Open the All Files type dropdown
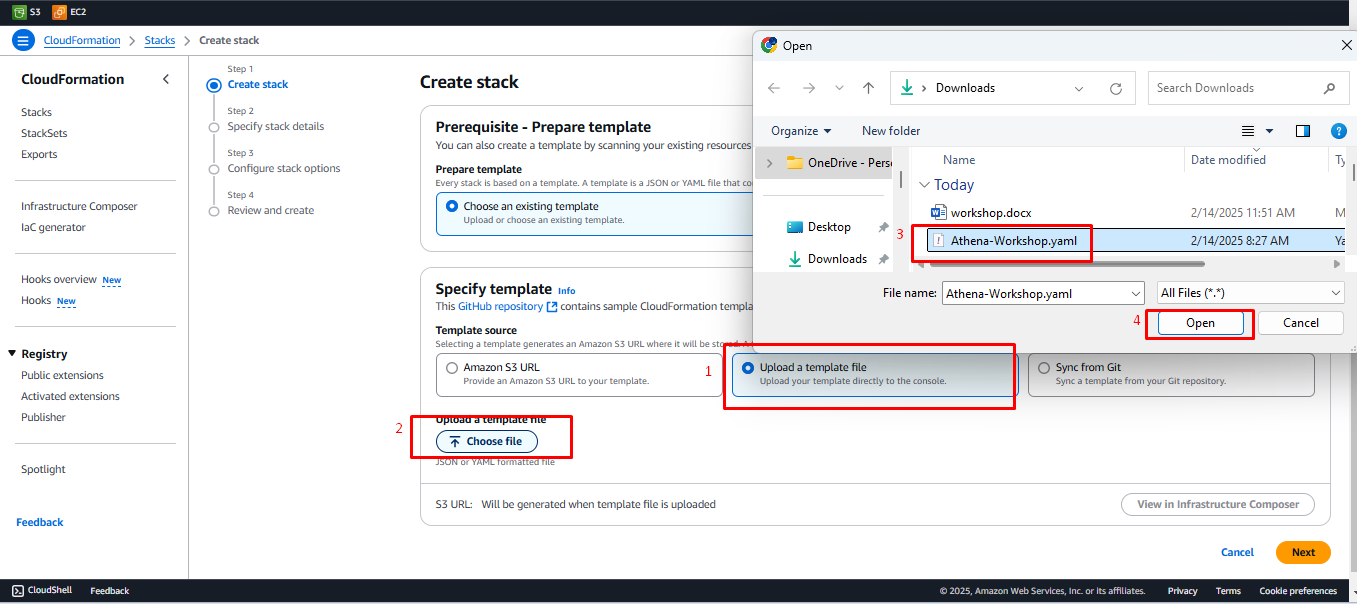1357x604 pixels. 1250,293
